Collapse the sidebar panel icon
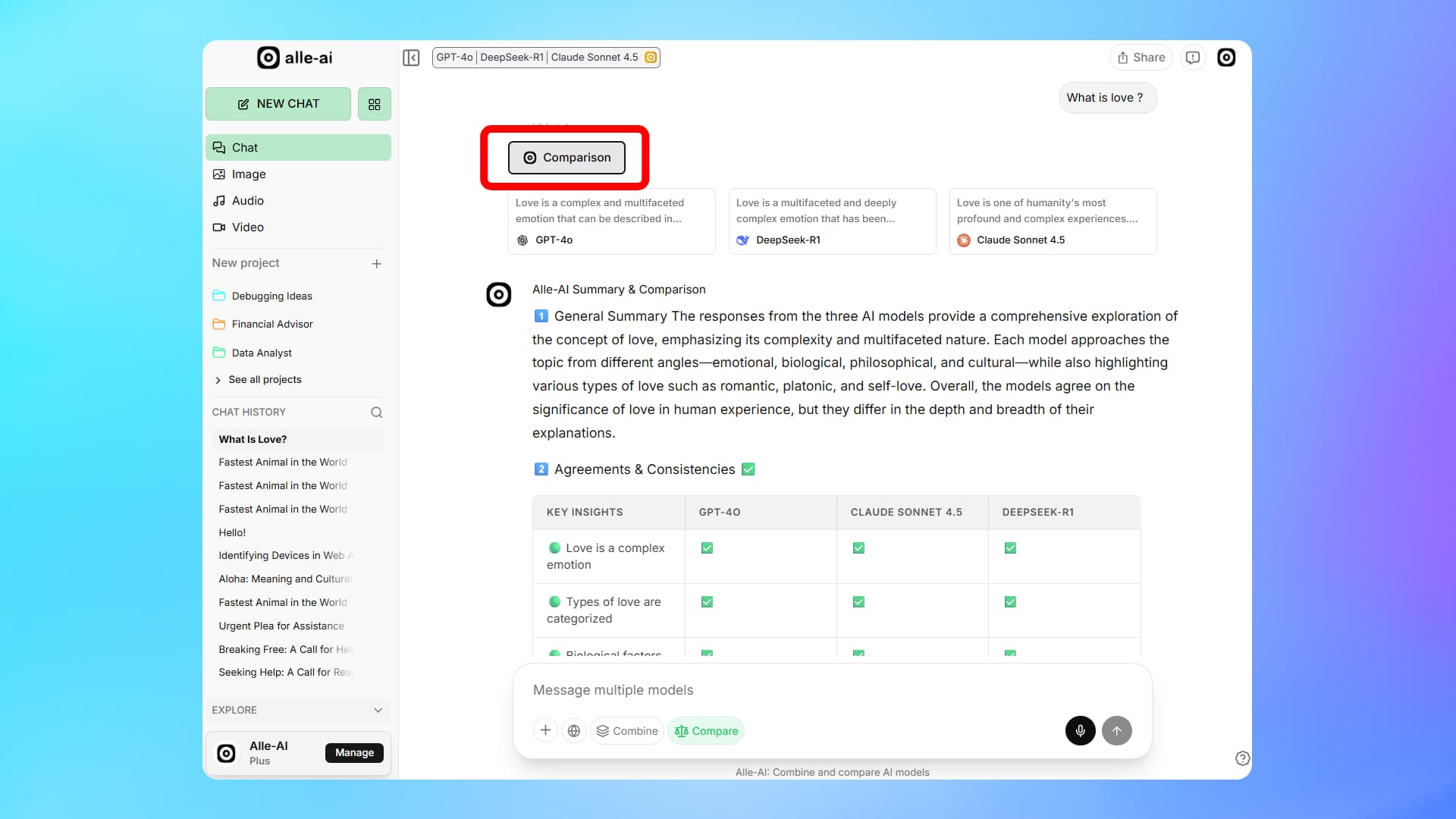 point(411,58)
